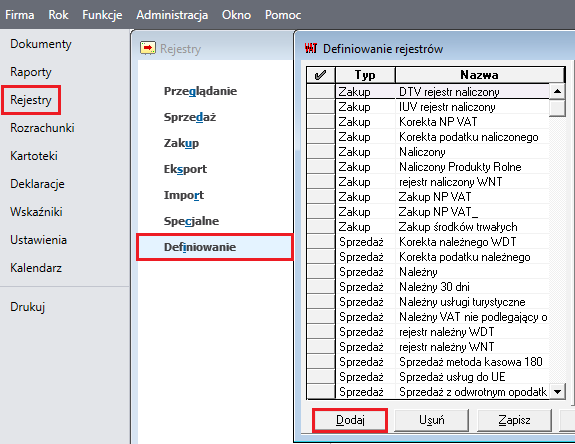The height and width of the screenshot is (444, 575).
Task: Select the Korekta NP VAT row
Action: (x=442, y=121)
